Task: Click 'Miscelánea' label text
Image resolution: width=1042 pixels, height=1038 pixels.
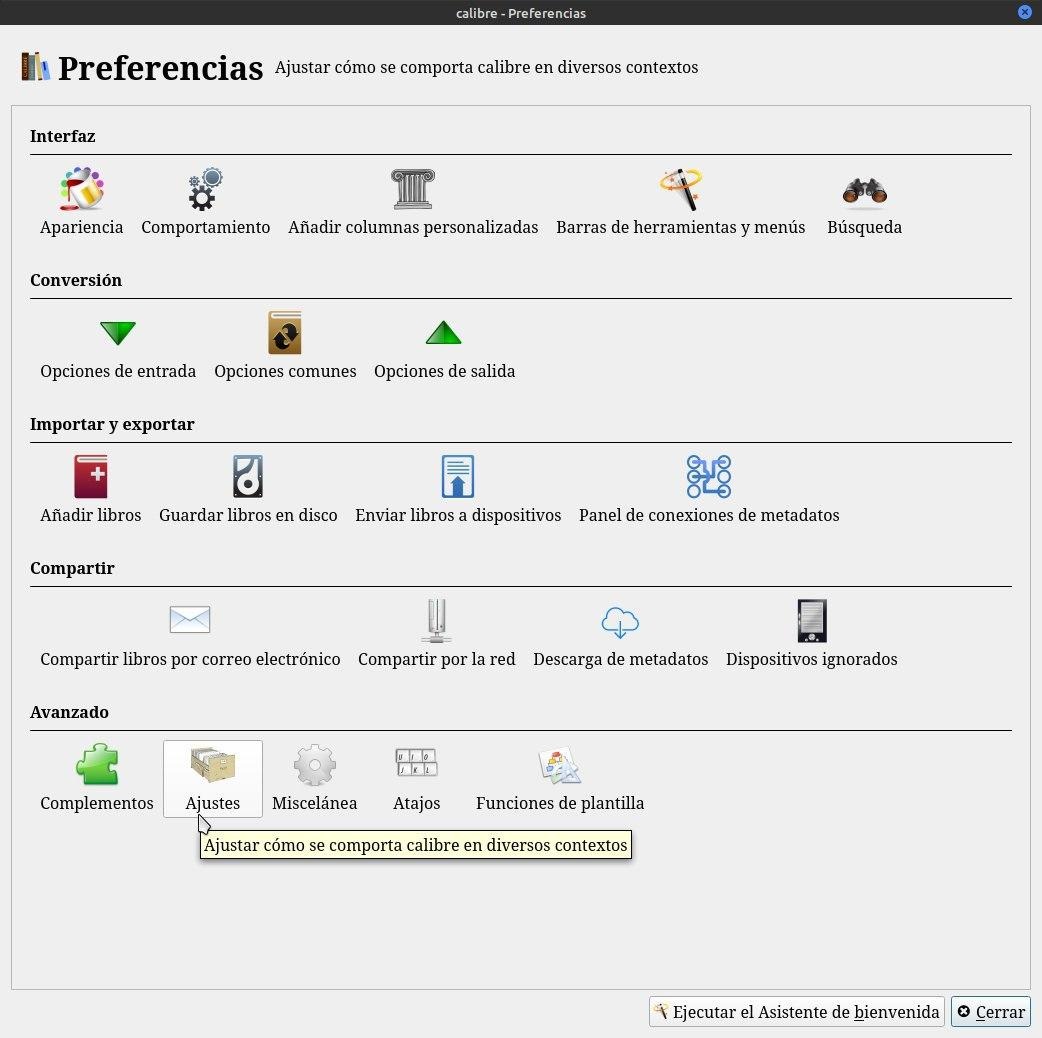Action: [314, 803]
